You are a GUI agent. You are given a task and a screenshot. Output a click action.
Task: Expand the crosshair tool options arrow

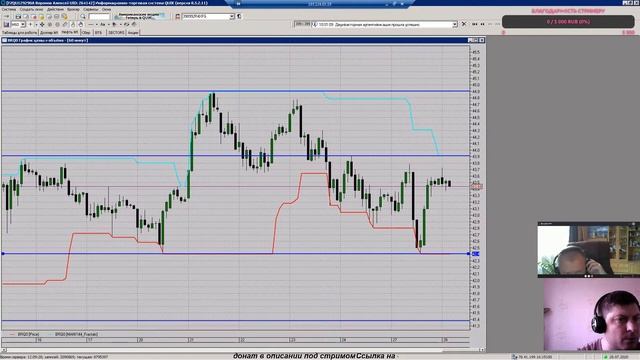pyautogui.click(x=36, y=24)
